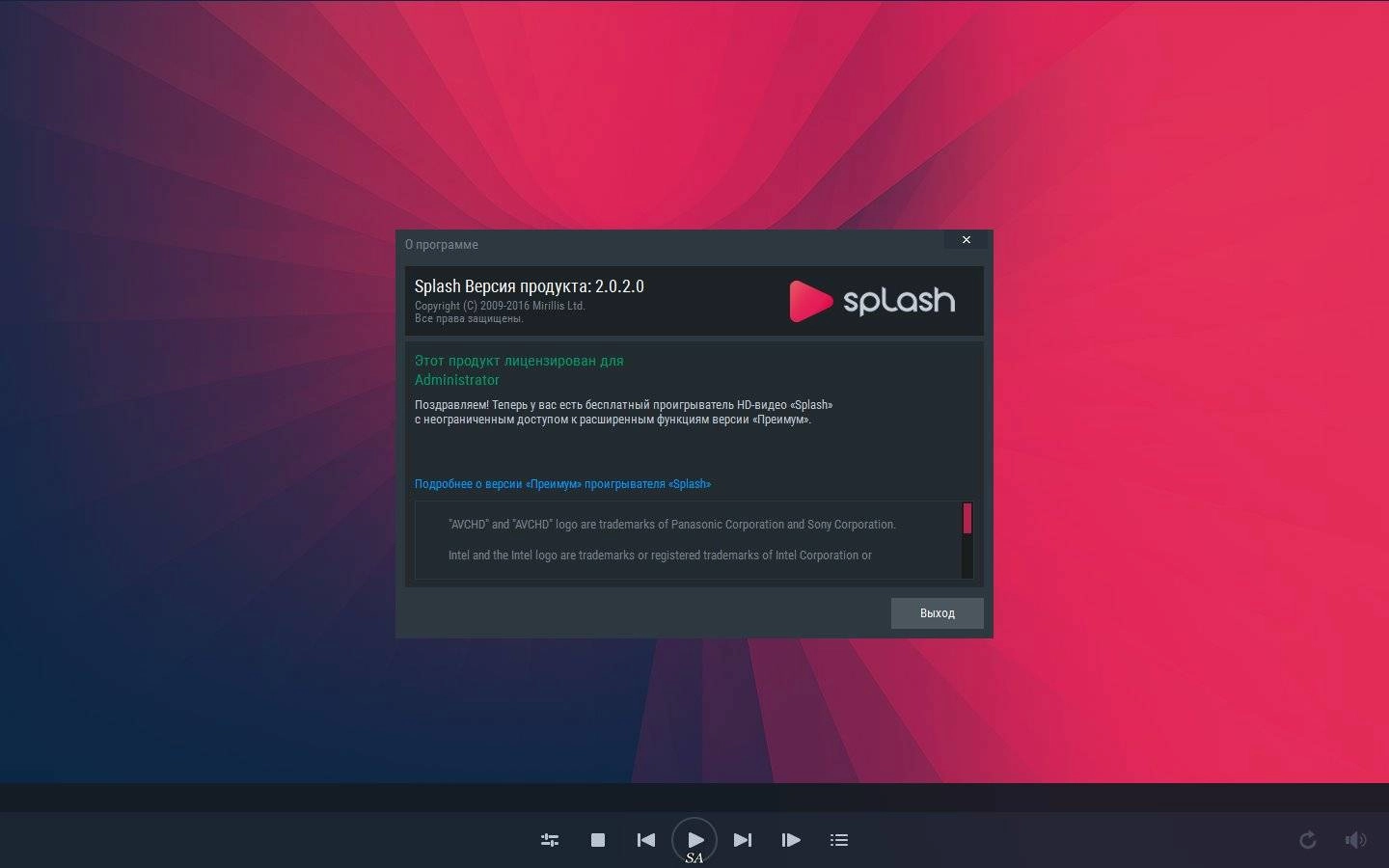Click the Выход button
Image resolution: width=1389 pixels, height=868 pixels.
click(938, 613)
